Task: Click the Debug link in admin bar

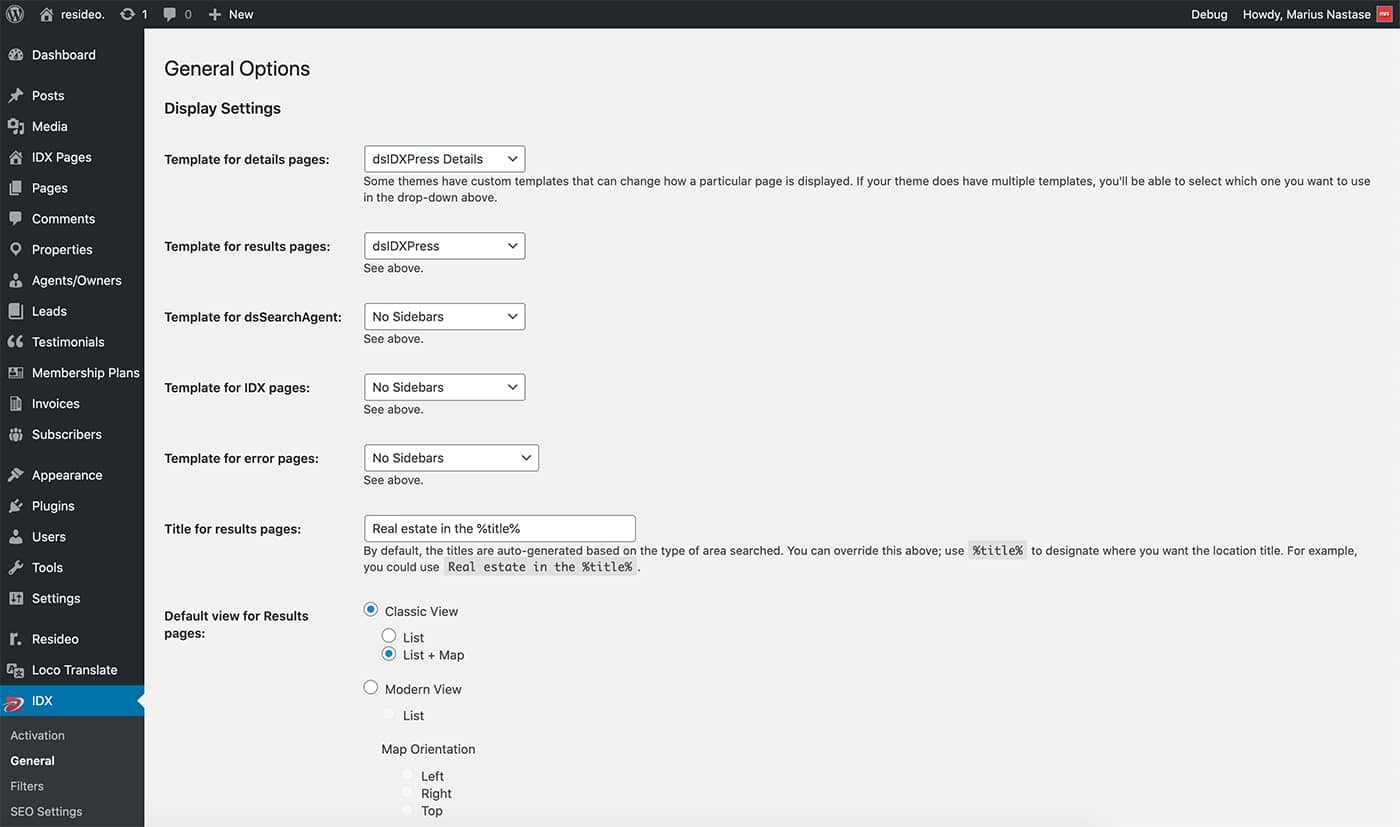Action: point(1209,14)
